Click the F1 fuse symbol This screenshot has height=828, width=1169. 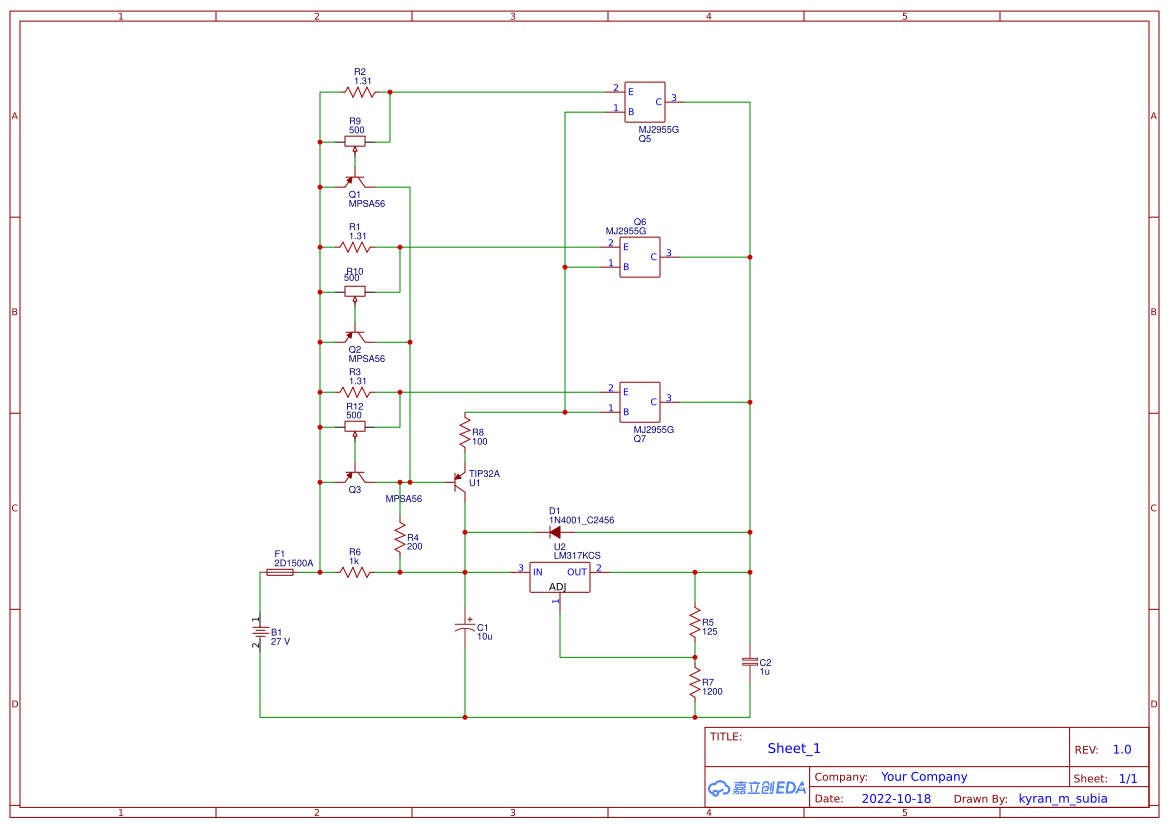point(280,573)
